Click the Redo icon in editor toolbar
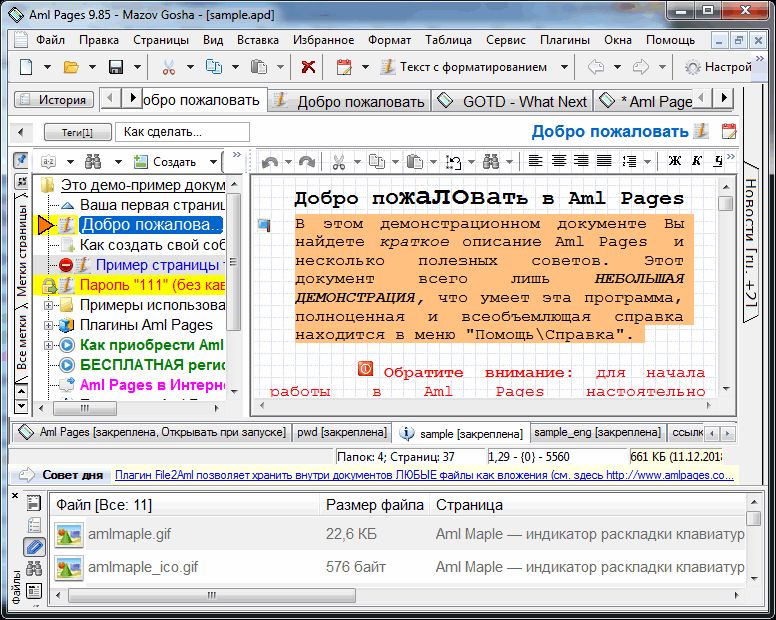776x620 pixels. [306, 162]
